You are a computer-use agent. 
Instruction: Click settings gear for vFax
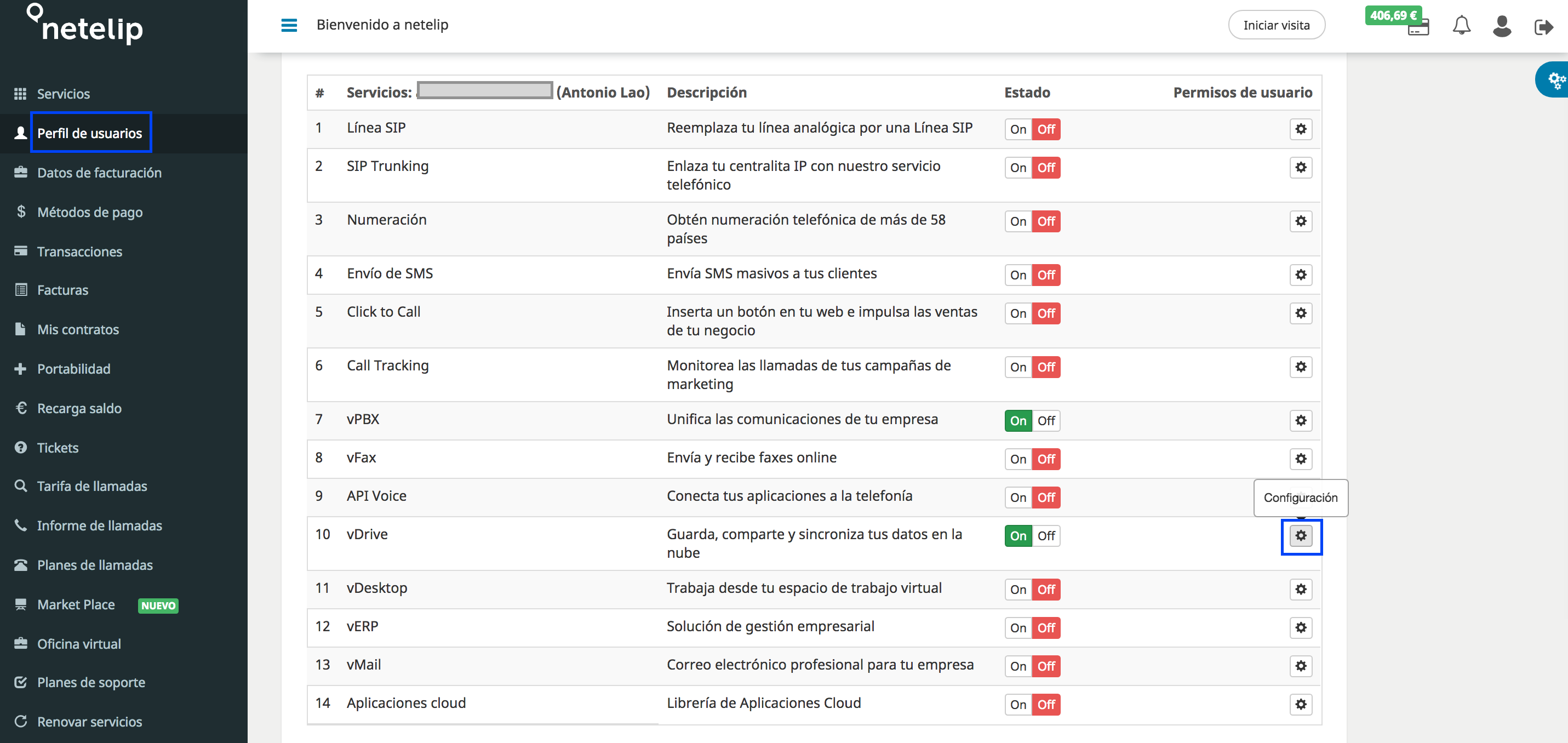(1300, 458)
